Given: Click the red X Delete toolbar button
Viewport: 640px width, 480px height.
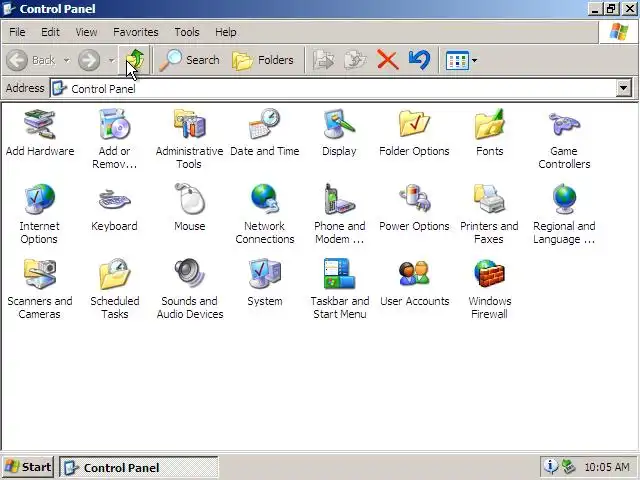Looking at the screenshot, I should coord(387,60).
